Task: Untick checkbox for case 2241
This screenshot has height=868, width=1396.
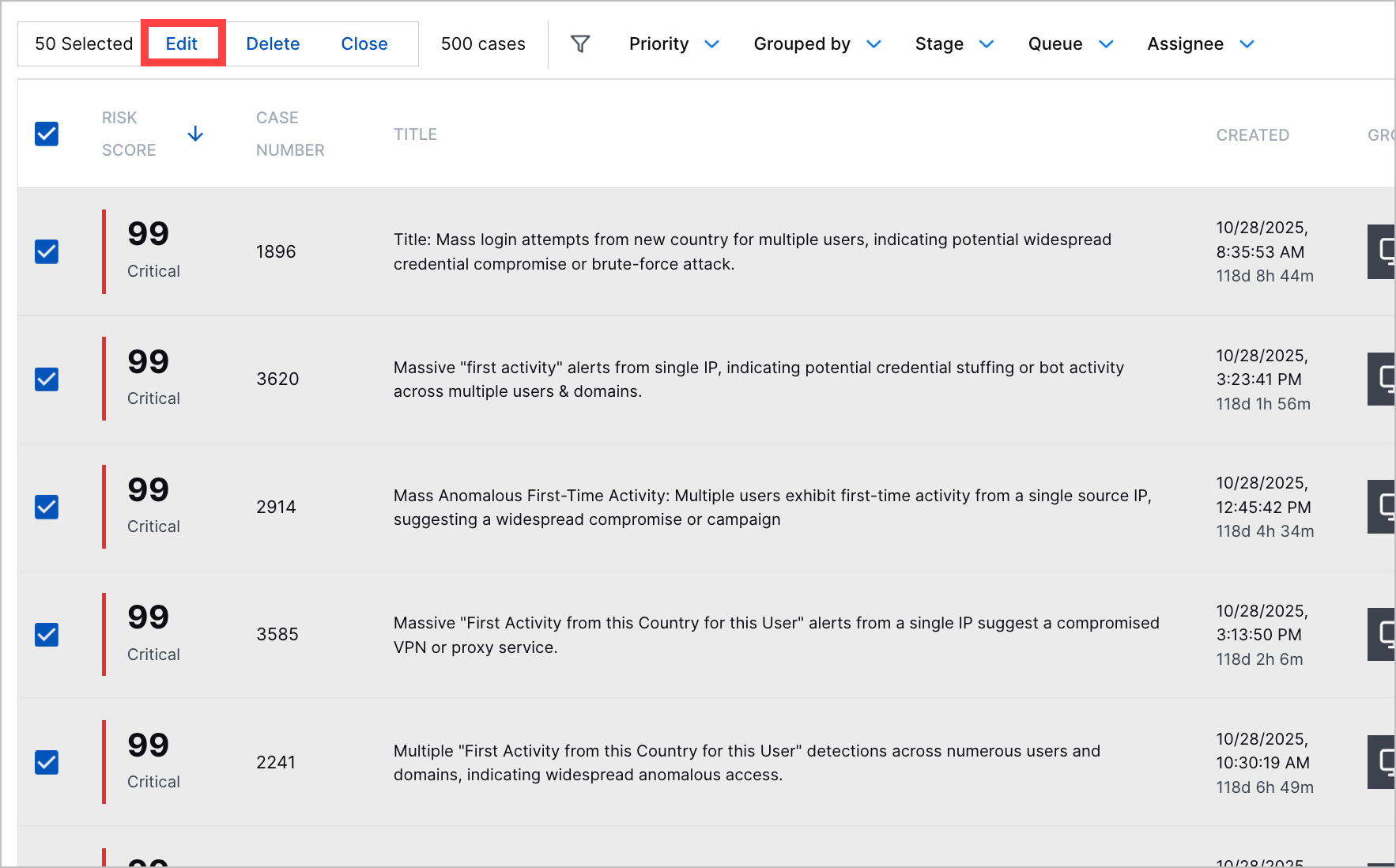Action: [x=47, y=762]
